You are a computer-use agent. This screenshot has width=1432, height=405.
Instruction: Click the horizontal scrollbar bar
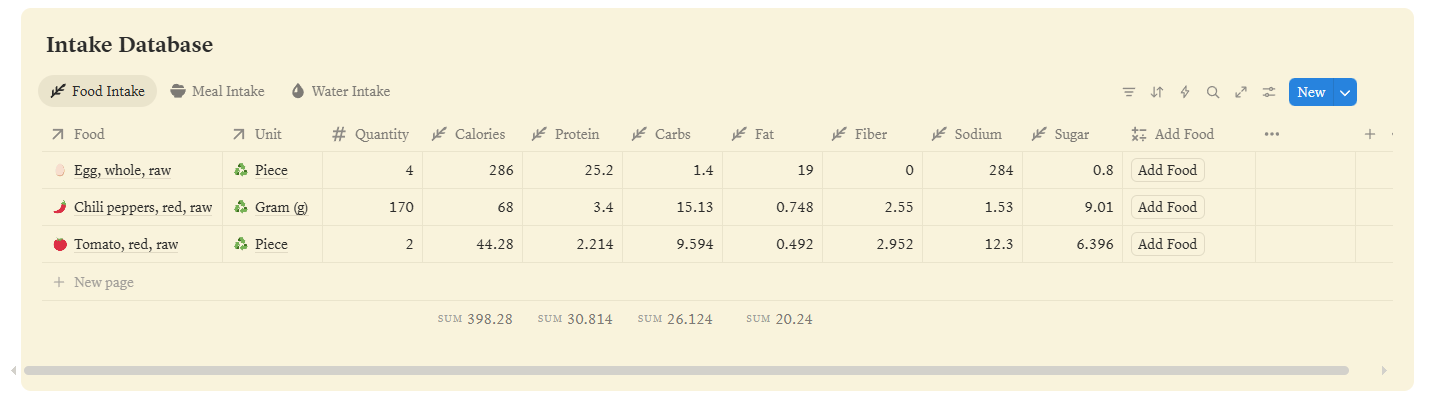(x=685, y=370)
